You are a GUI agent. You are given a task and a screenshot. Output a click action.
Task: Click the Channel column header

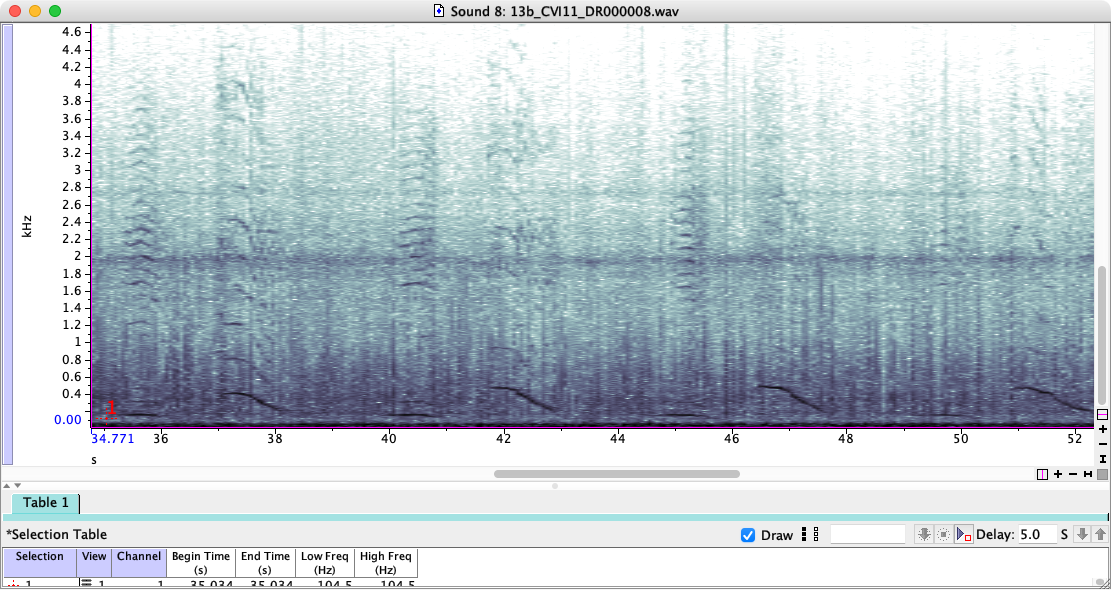[x=139, y=563]
